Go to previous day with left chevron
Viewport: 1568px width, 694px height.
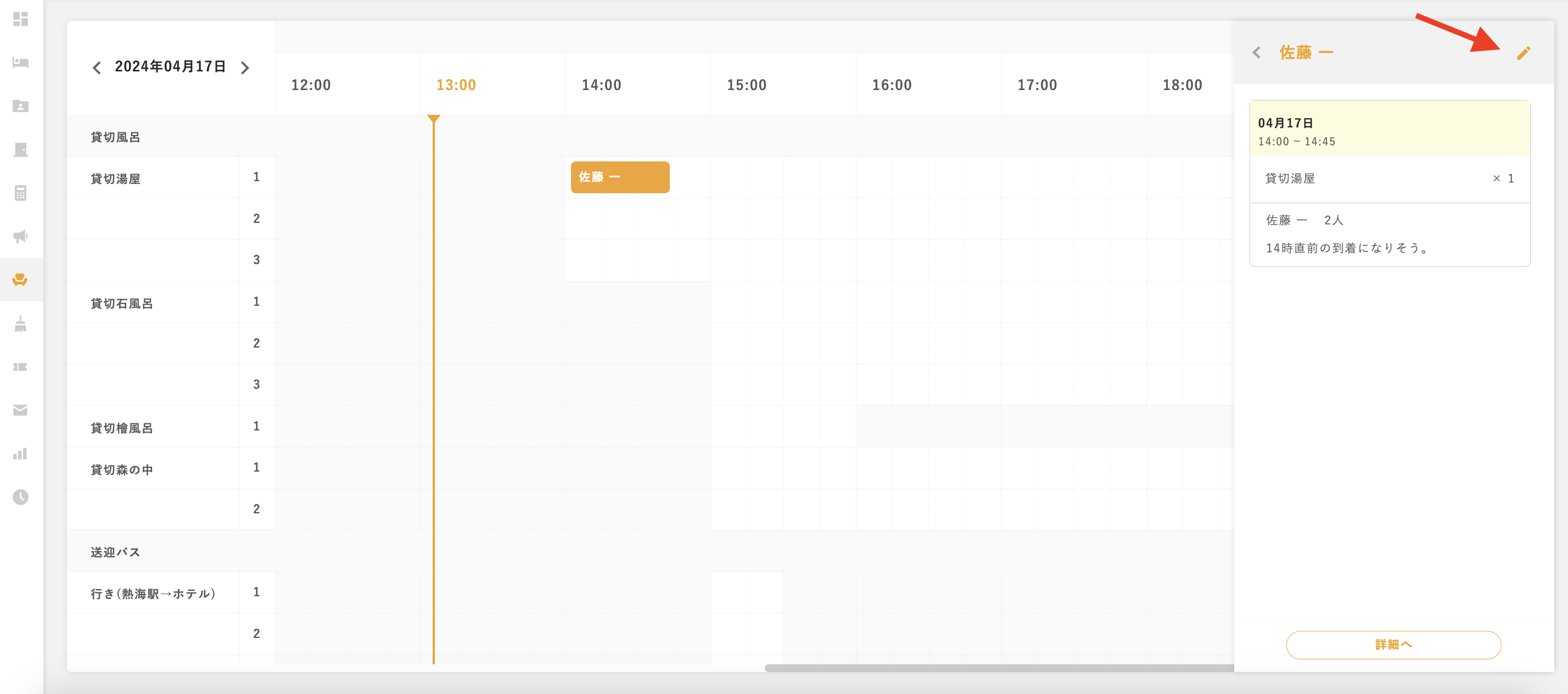point(97,68)
